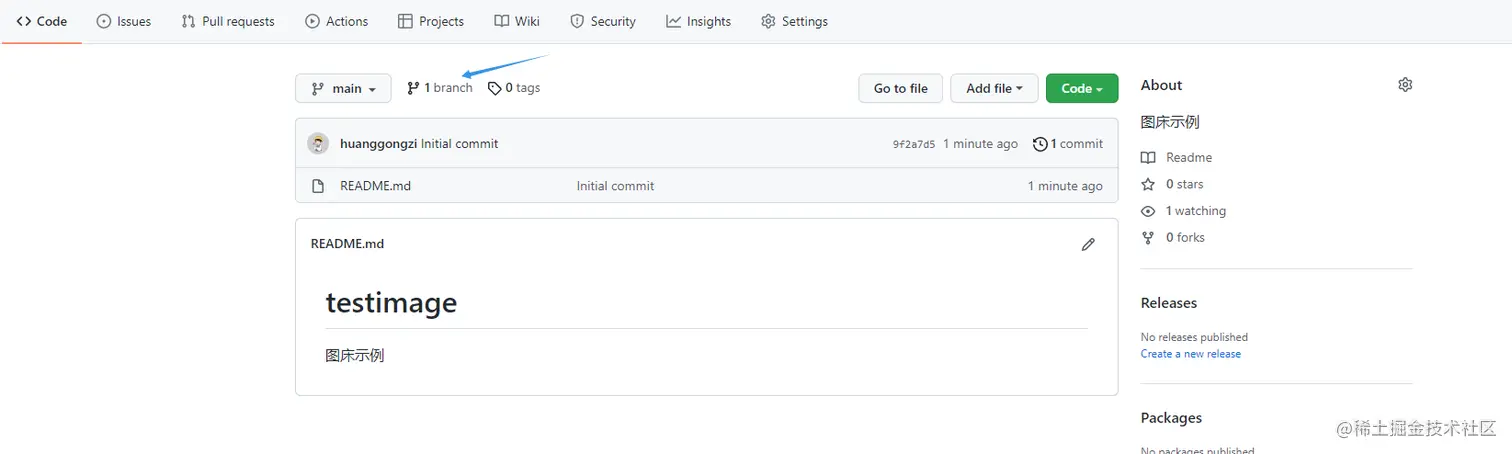Image resolution: width=1512 pixels, height=454 pixels.
Task: Click the testimage heading in README
Action: [391, 302]
